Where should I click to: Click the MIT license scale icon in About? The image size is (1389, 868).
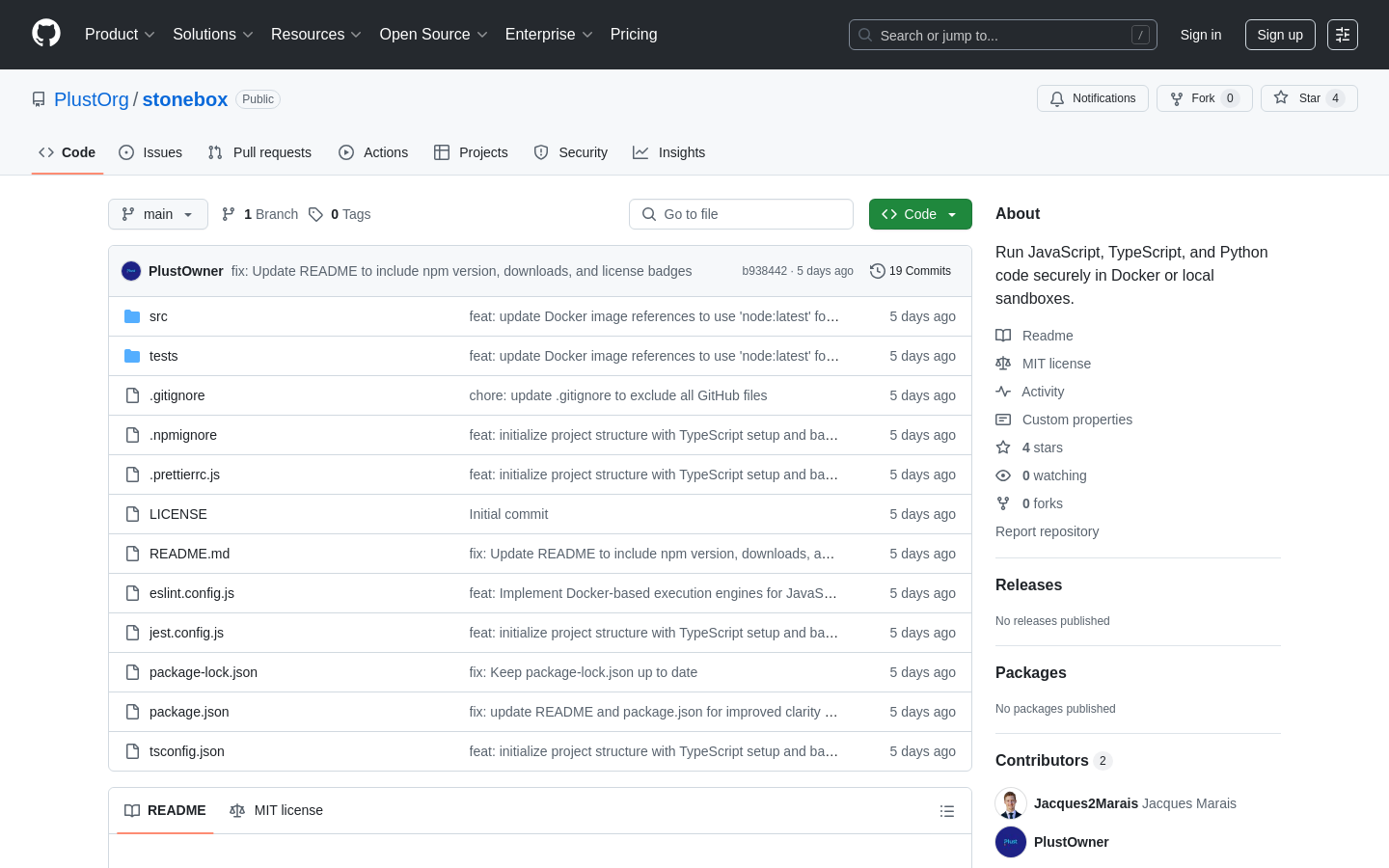click(1003, 364)
